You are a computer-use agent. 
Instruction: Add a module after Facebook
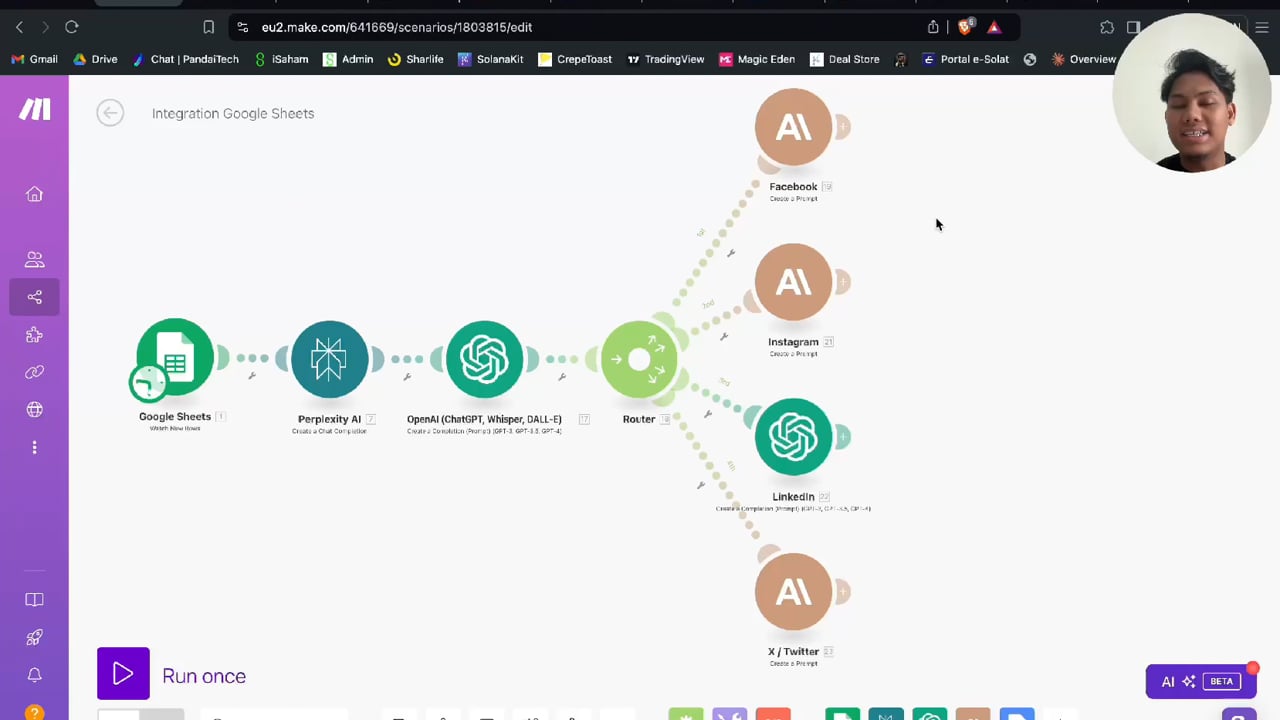click(843, 127)
